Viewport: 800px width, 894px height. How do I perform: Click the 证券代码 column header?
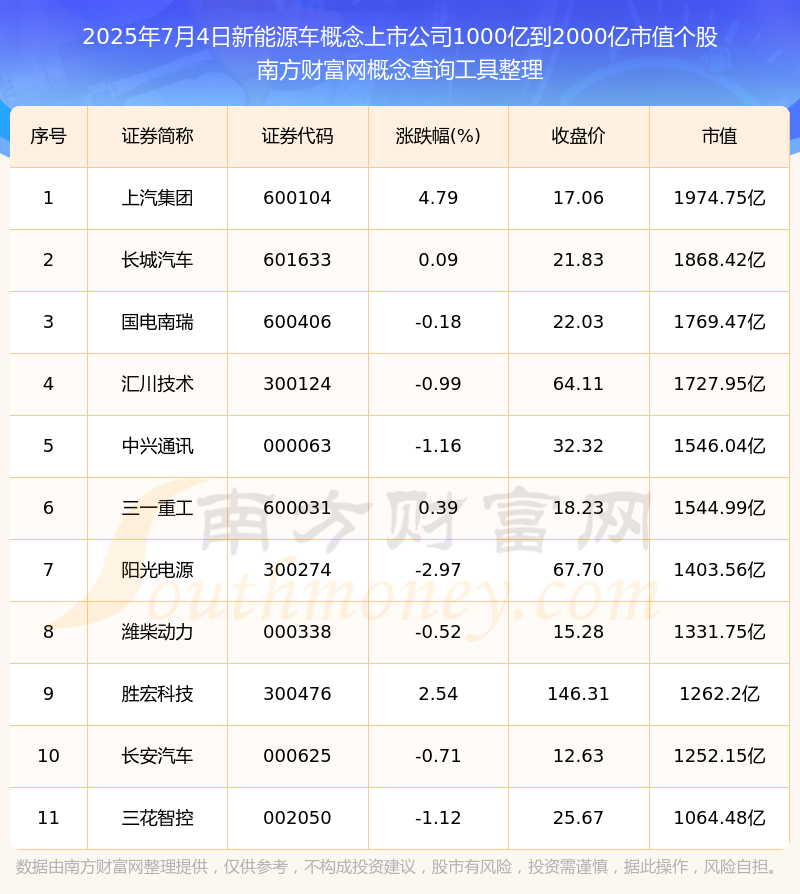pyautogui.click(x=298, y=136)
